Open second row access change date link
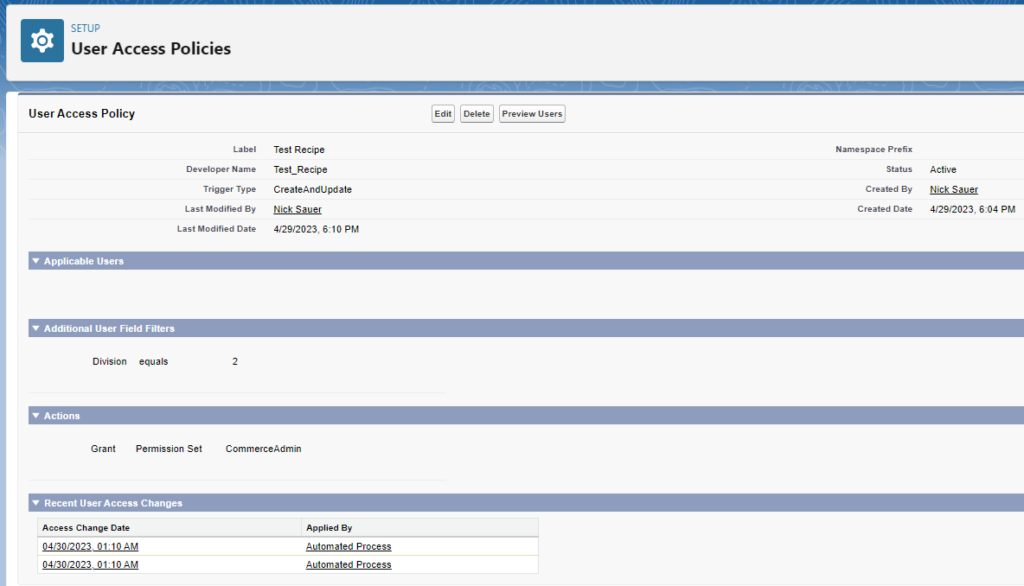Screen dimensions: 1024x586 tap(90, 565)
